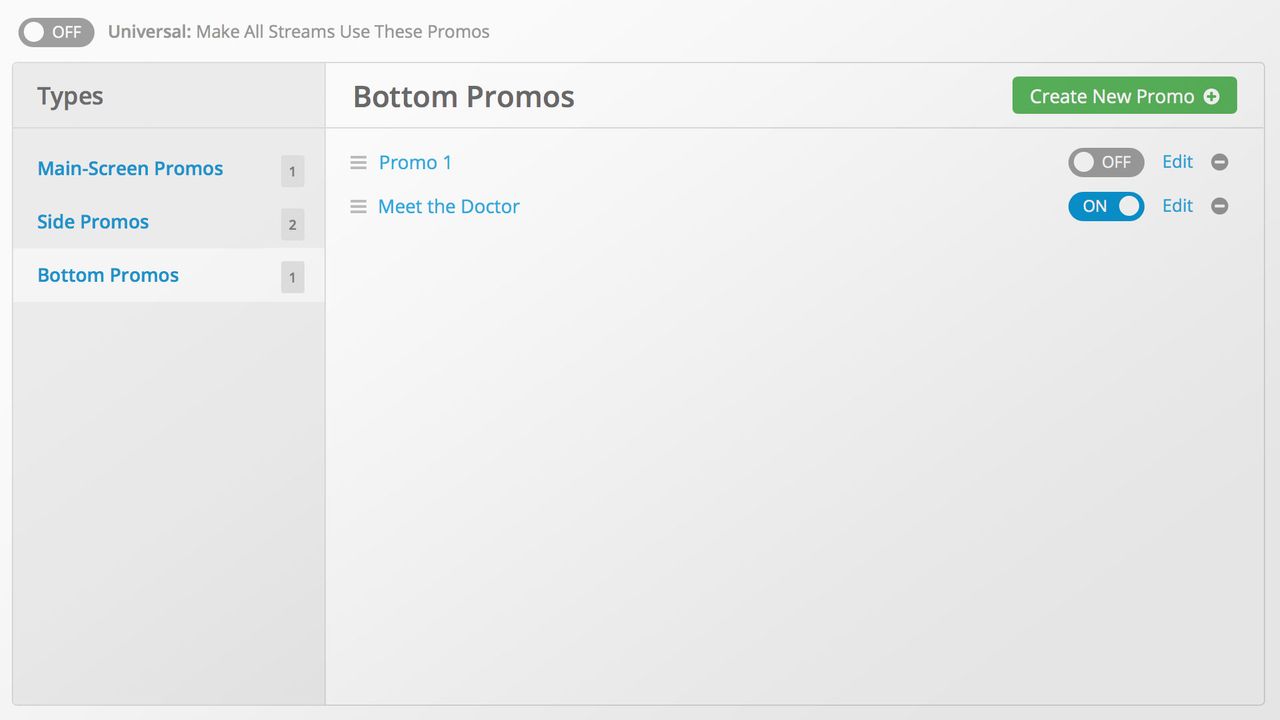
Task: Edit the Meet the Doctor promo
Action: (x=1177, y=206)
